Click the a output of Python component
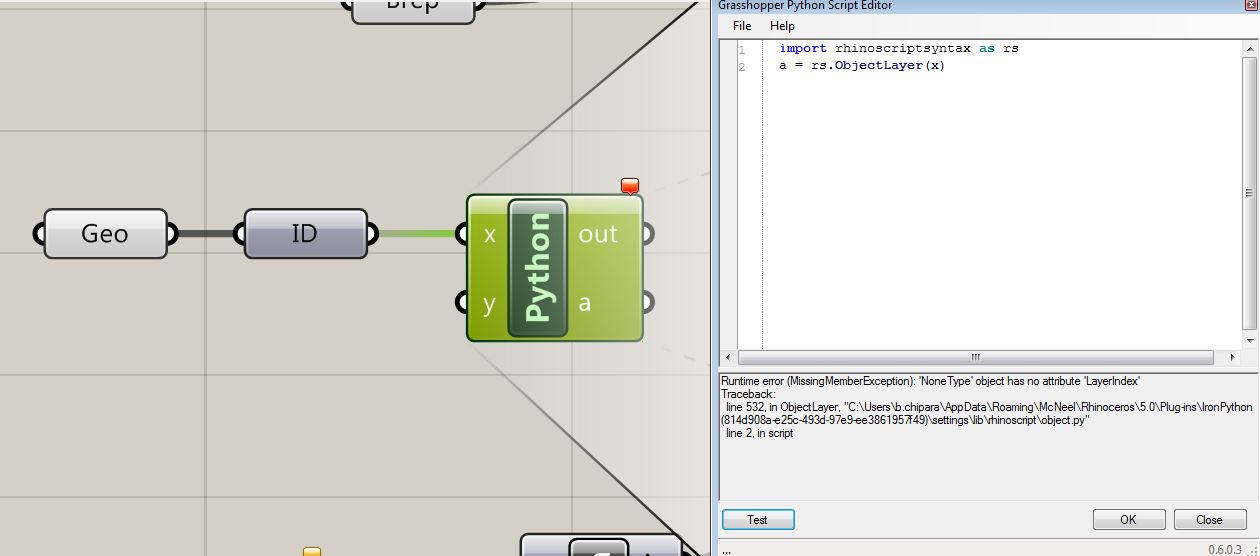 585,303
